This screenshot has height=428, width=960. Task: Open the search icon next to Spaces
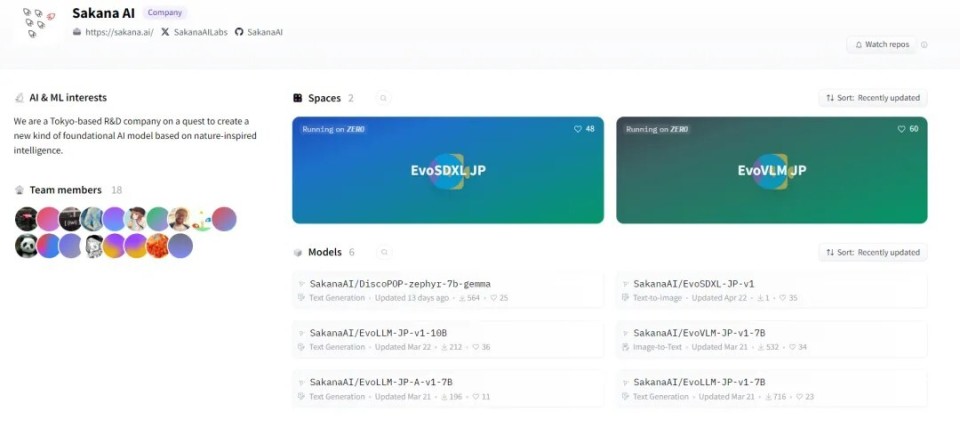[383, 98]
